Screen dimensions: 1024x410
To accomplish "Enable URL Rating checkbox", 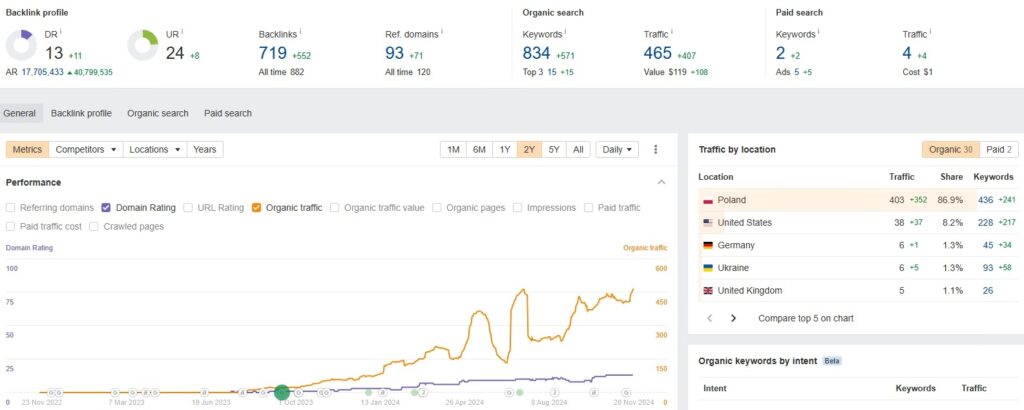I will point(187,208).
